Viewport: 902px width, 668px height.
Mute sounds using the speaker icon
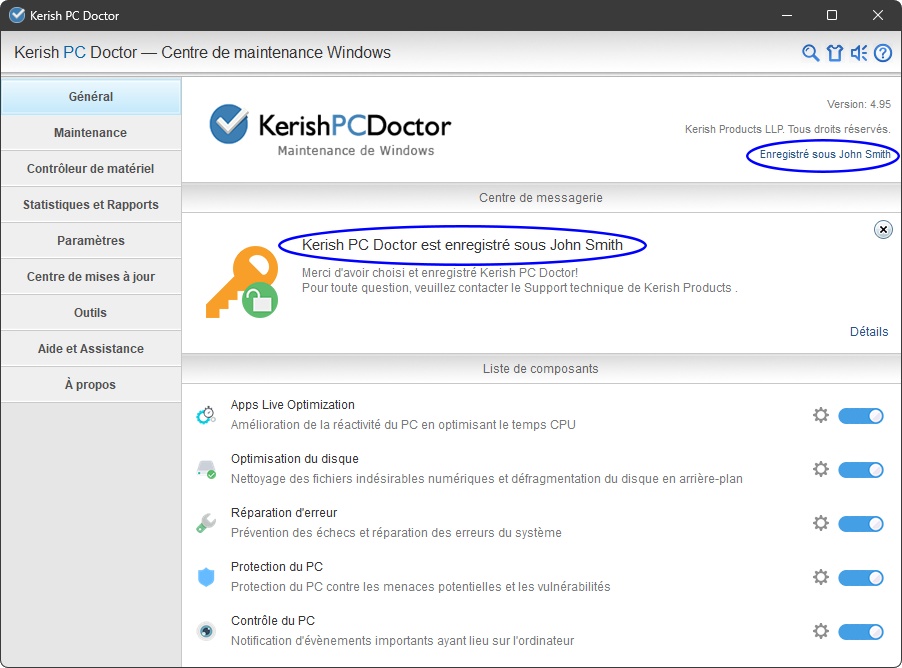point(859,53)
